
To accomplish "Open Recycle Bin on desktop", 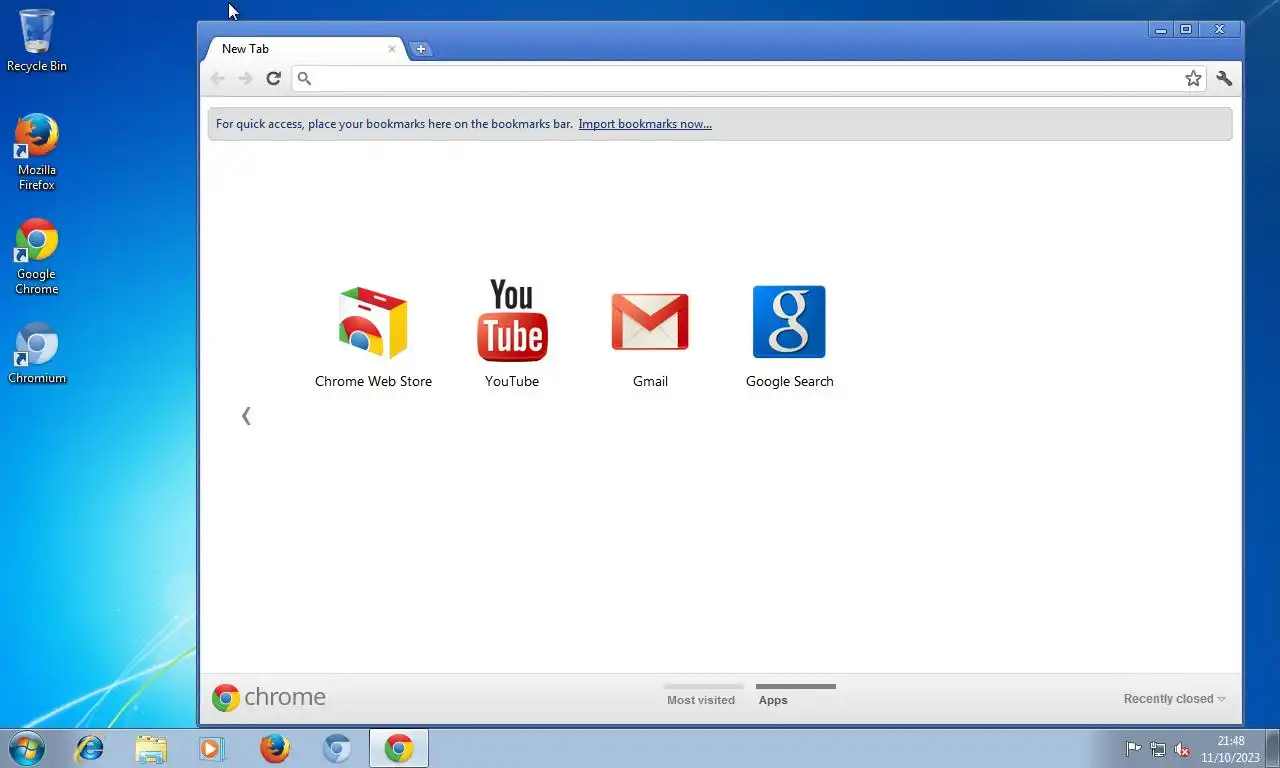I will (37, 41).
